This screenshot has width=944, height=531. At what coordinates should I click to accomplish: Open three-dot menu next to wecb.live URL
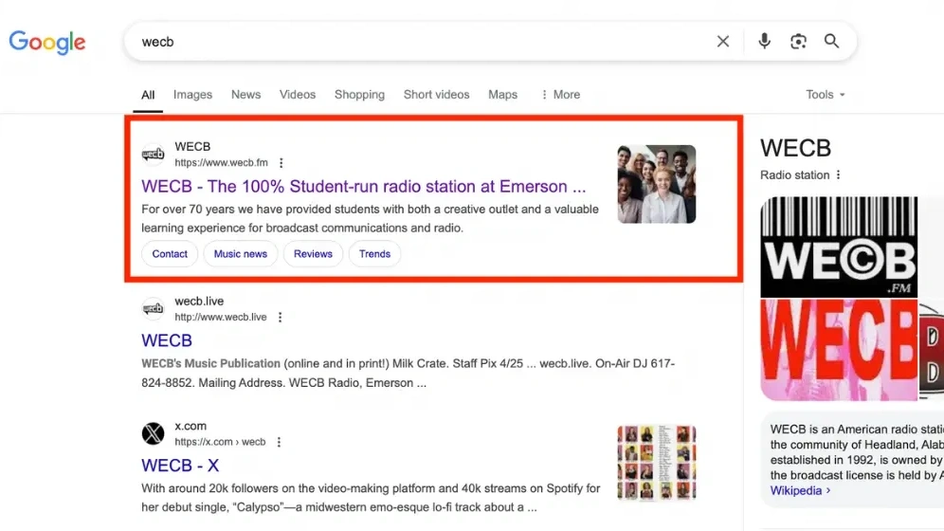pyautogui.click(x=280, y=317)
